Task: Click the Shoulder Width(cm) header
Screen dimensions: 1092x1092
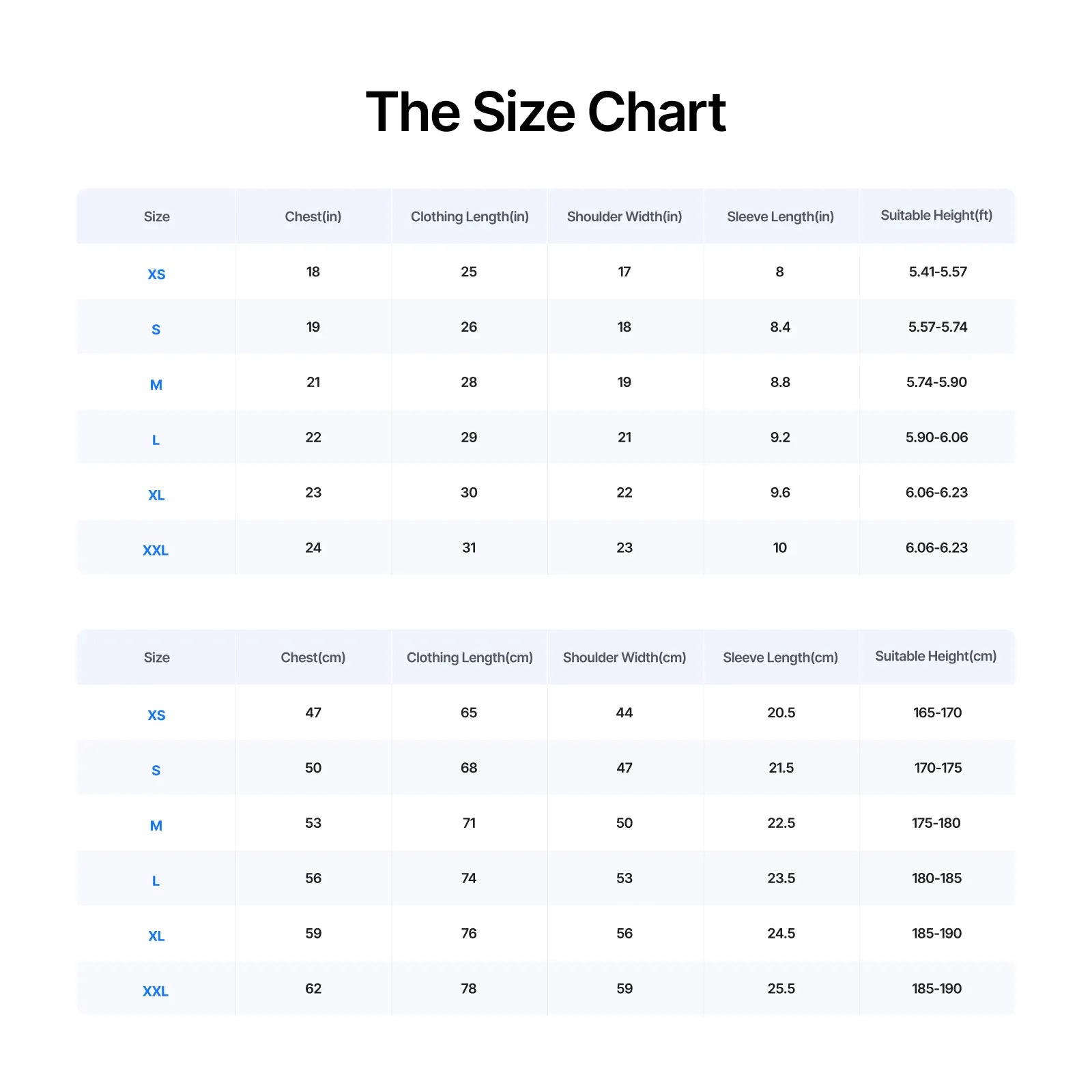Action: (x=624, y=657)
